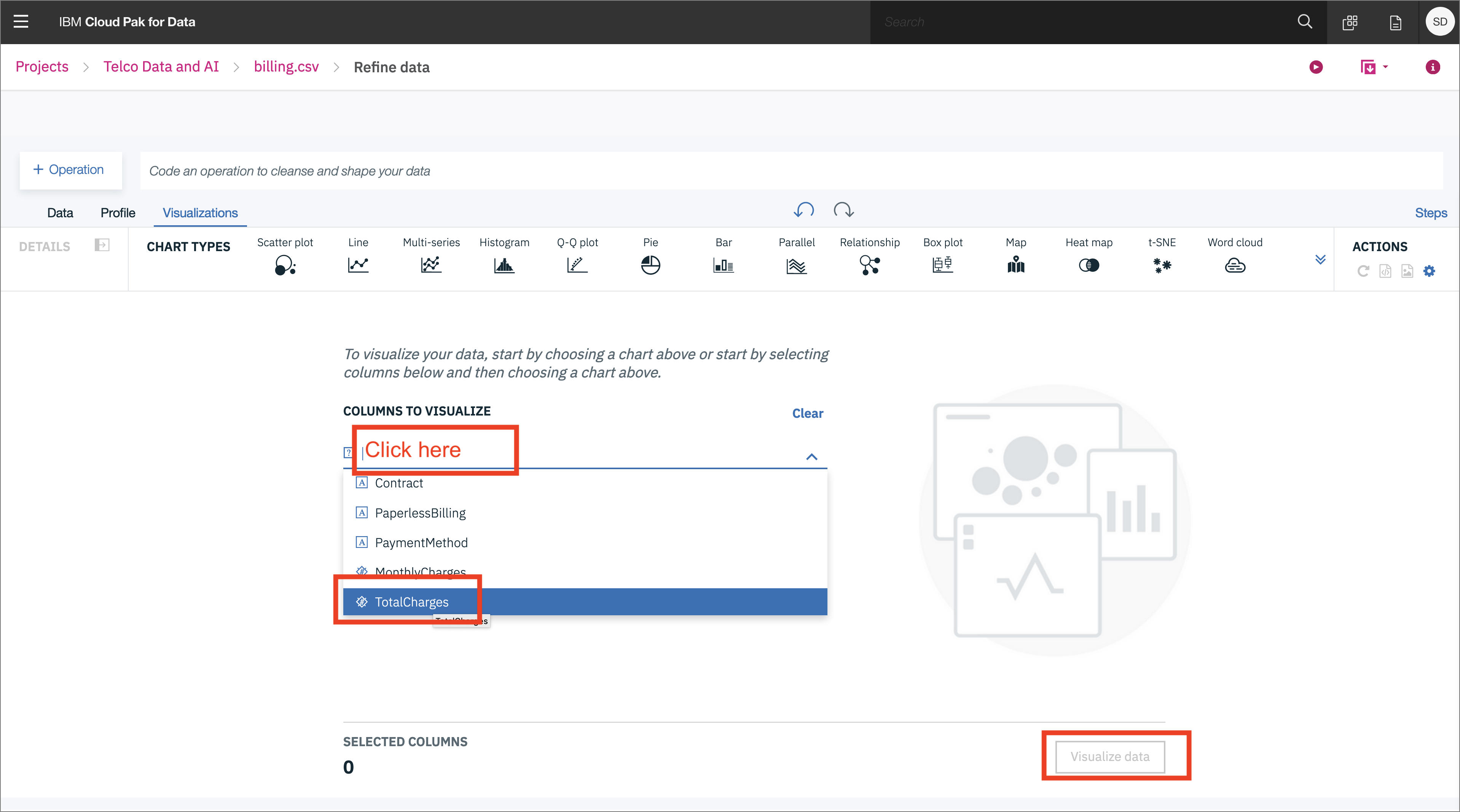Choose the Heat map chart icon
Screen dimensions: 1460x812
[x=1088, y=264]
